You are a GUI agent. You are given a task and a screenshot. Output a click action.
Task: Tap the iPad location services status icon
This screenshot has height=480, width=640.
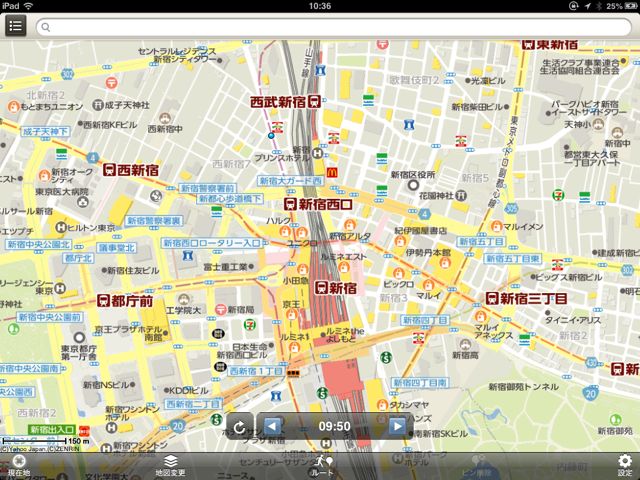tap(587, 6)
